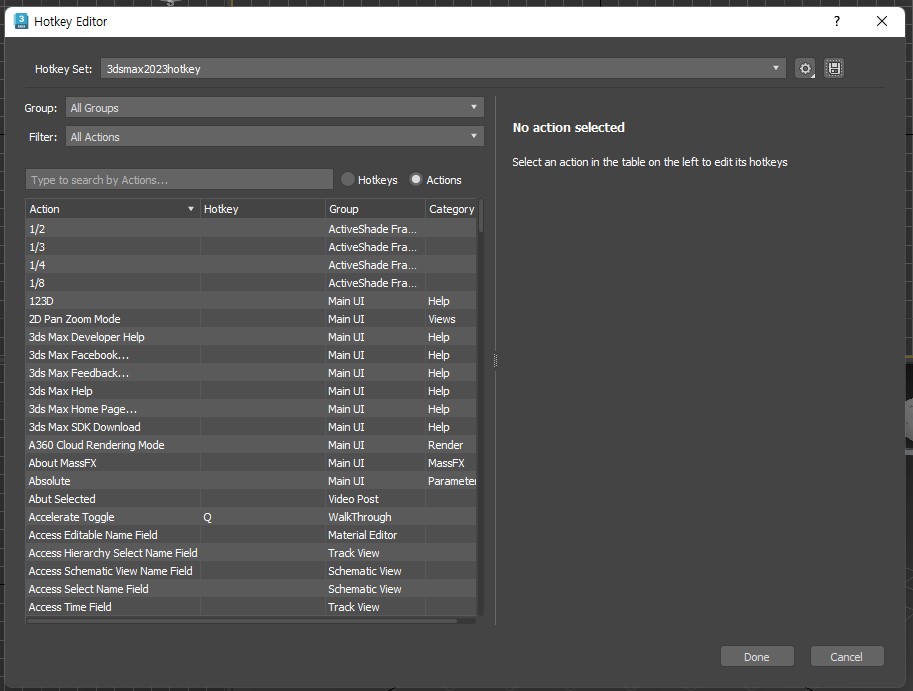Click the Render category cell
This screenshot has height=691, width=913.
(x=451, y=445)
